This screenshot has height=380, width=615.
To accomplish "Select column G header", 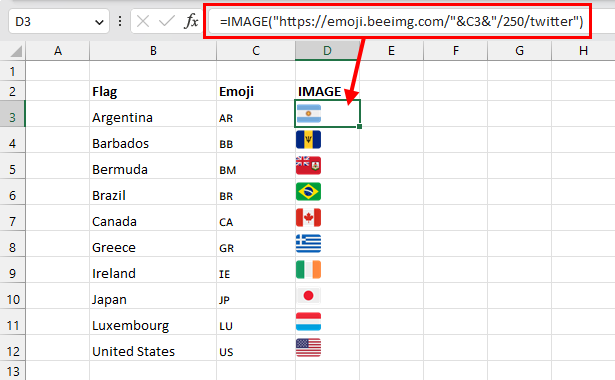I will (519, 51).
